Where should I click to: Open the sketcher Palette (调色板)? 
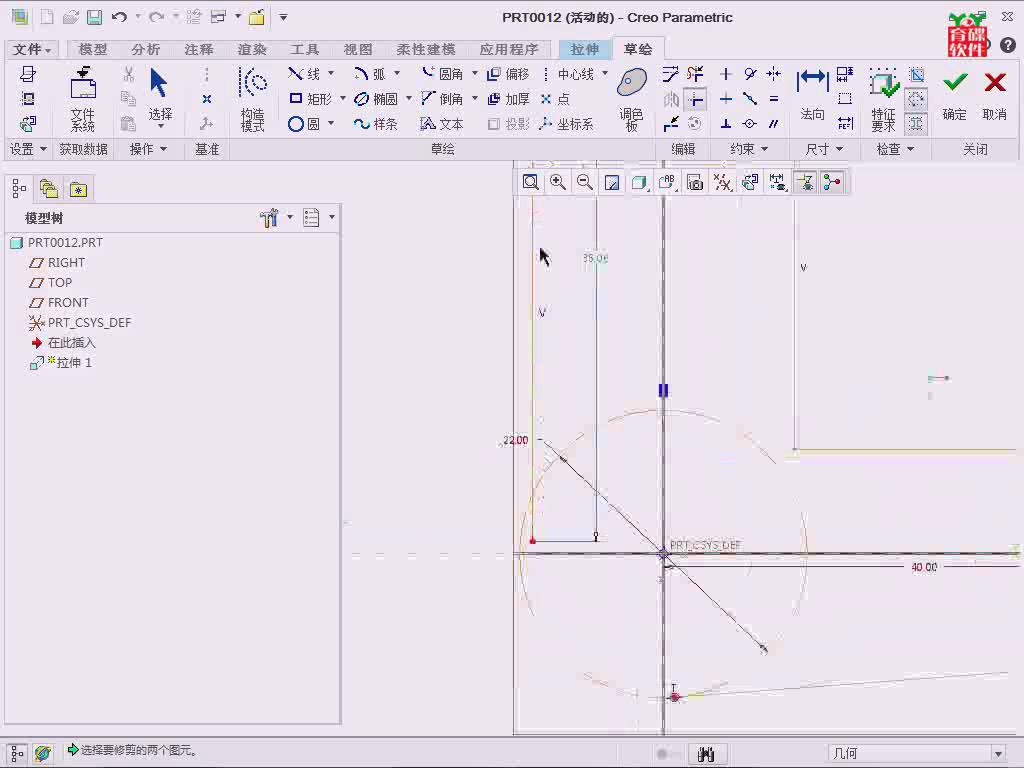pos(632,99)
